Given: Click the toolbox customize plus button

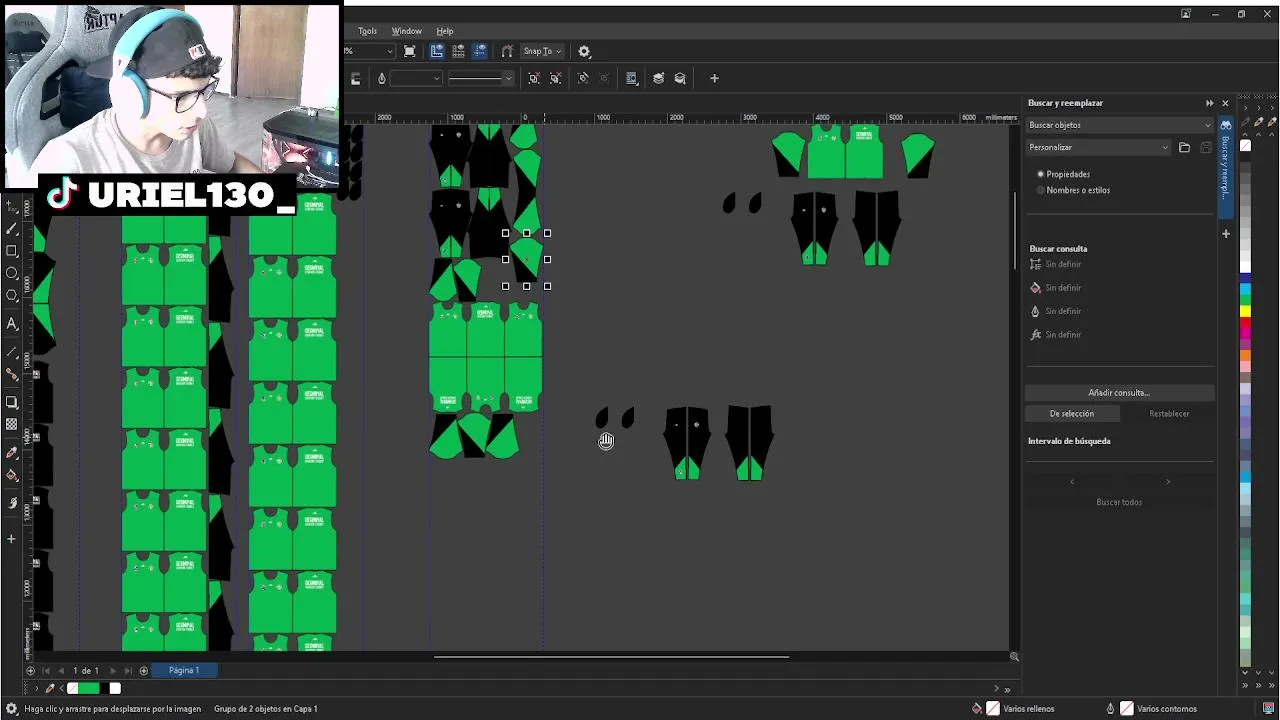Looking at the screenshot, I should coord(12,539).
